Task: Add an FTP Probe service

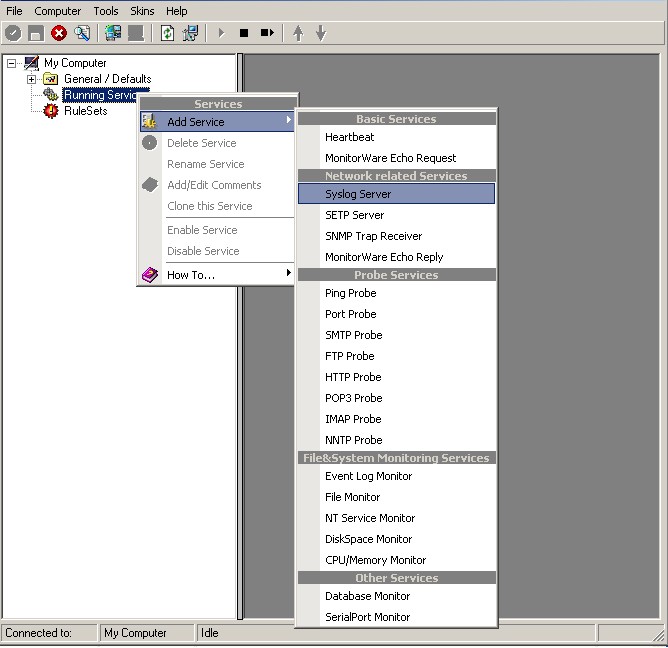Action: pos(397,356)
